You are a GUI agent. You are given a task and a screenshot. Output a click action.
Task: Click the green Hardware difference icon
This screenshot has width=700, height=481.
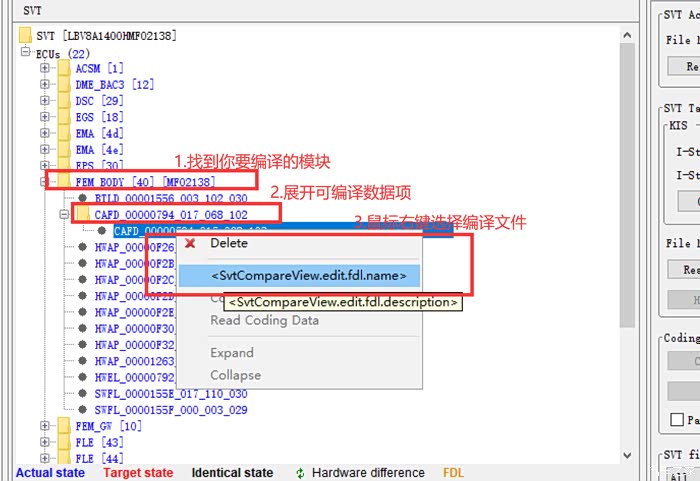pos(300,473)
